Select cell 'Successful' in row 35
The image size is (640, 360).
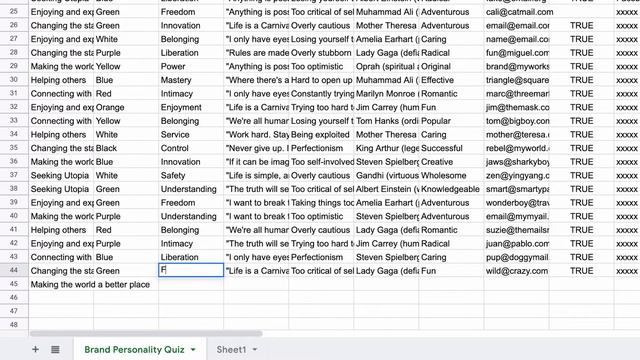point(451,148)
